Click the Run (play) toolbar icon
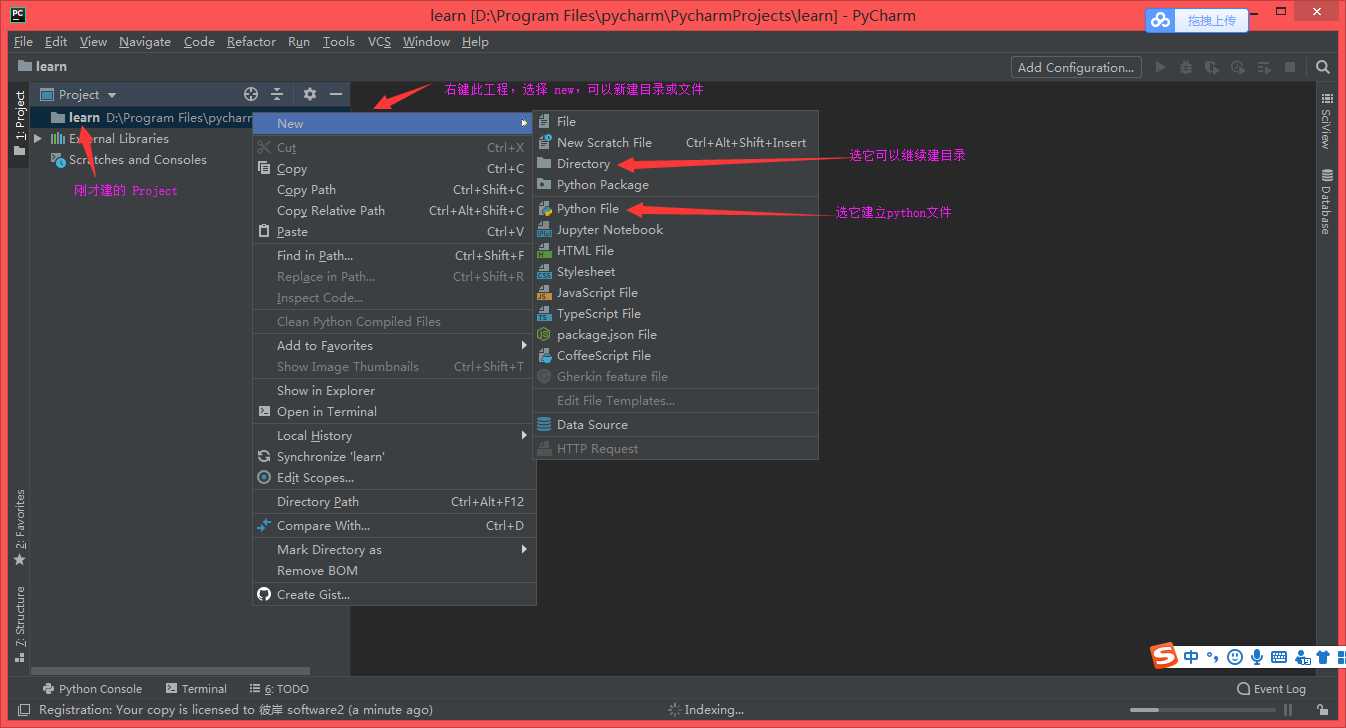Image resolution: width=1346 pixels, height=728 pixels. click(x=1160, y=67)
